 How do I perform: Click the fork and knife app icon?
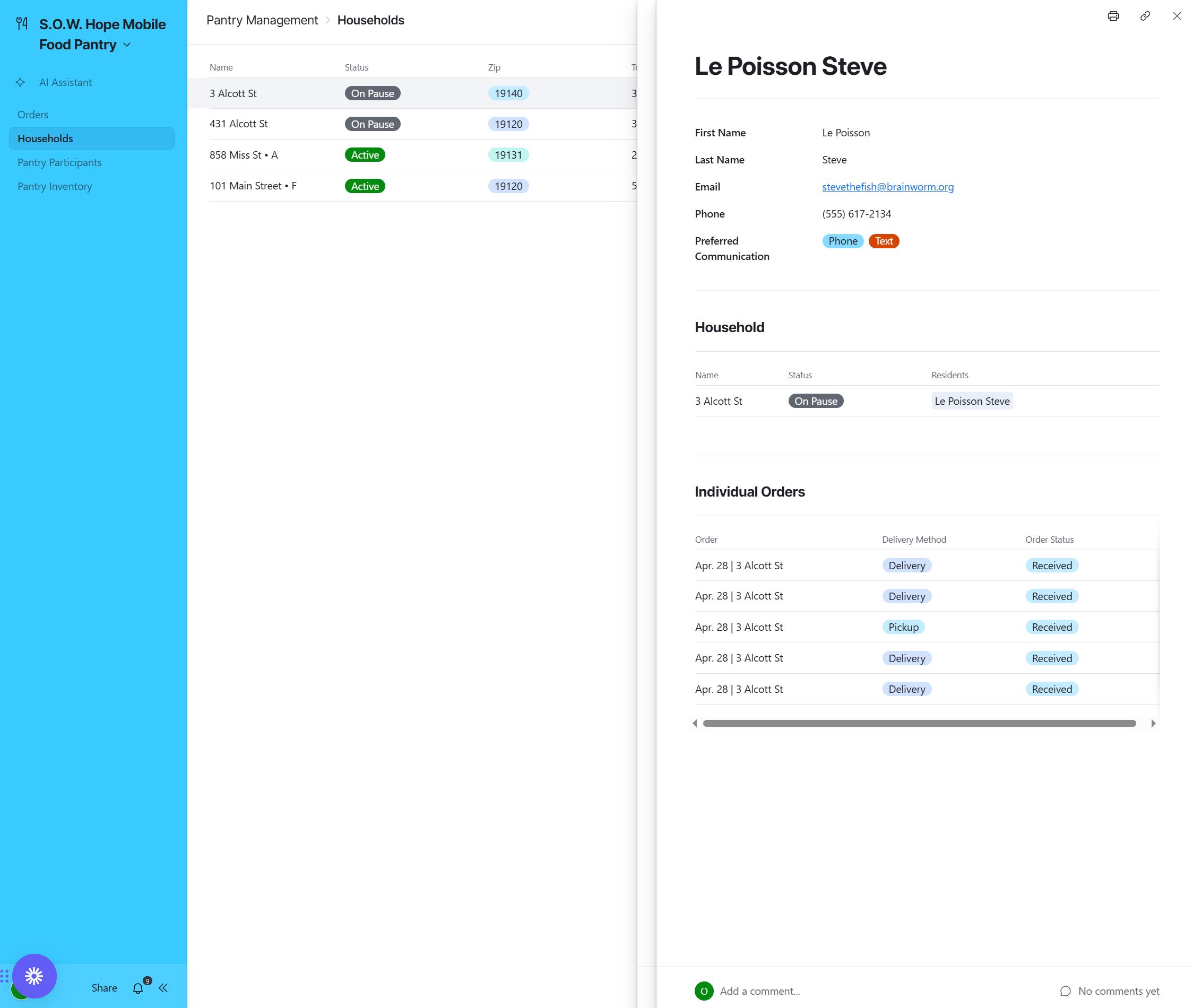[x=22, y=23]
